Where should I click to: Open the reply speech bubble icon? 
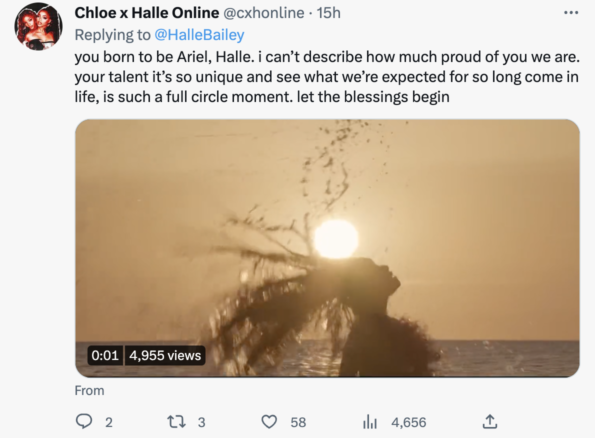[x=84, y=421]
